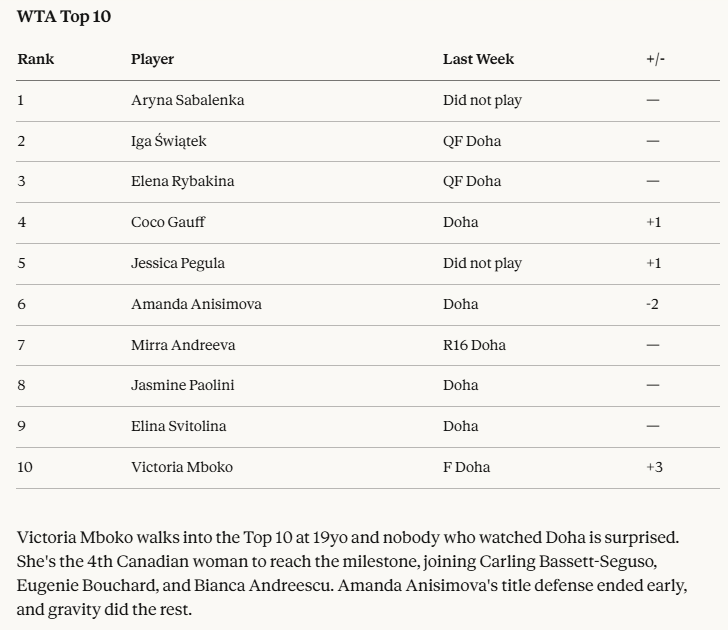
Task: Select Mirra Andreeva player name
Action: coord(183,345)
